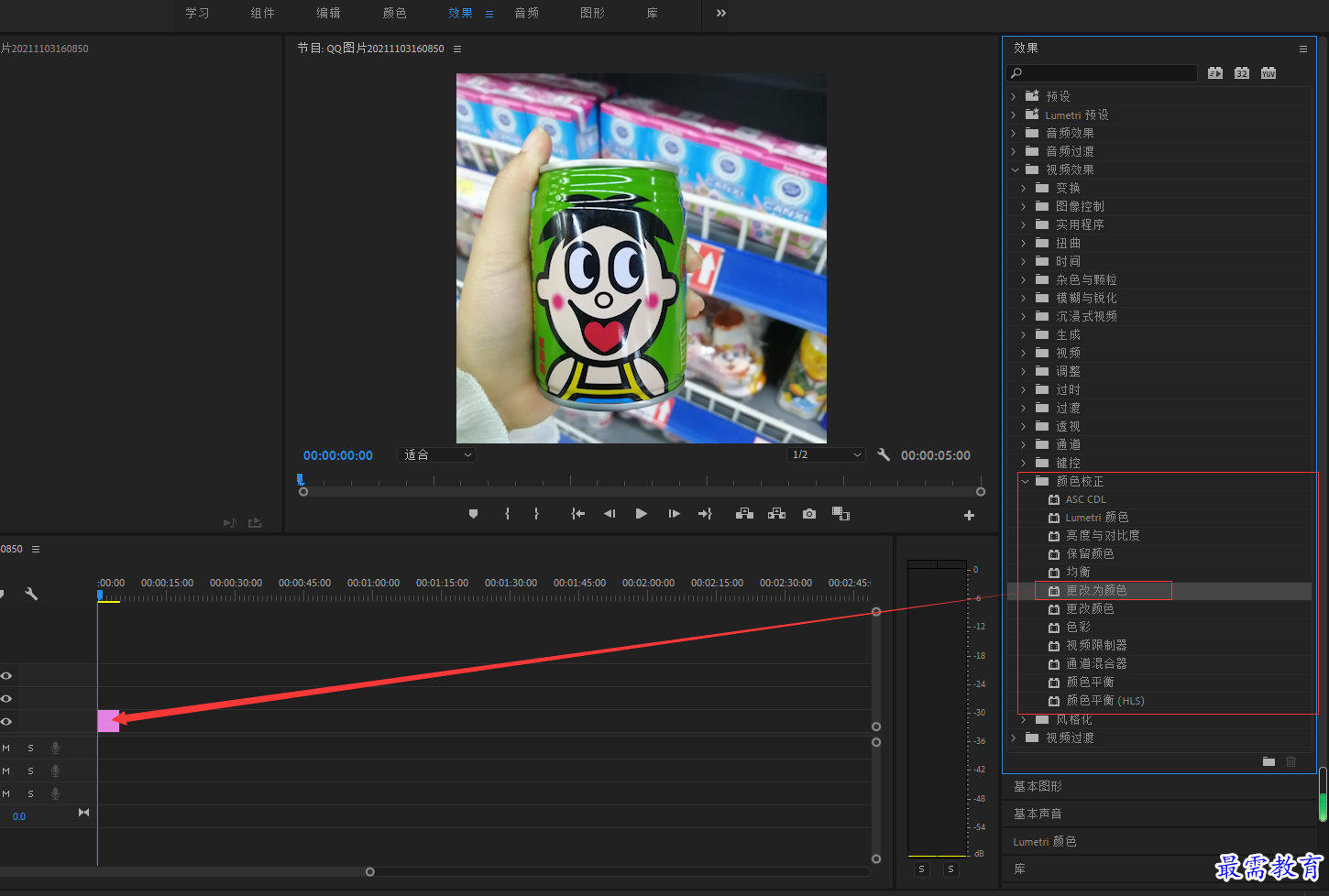Image resolution: width=1329 pixels, height=896 pixels.
Task: Click the timeline horizontal zoom scrollbar
Action: (185, 871)
